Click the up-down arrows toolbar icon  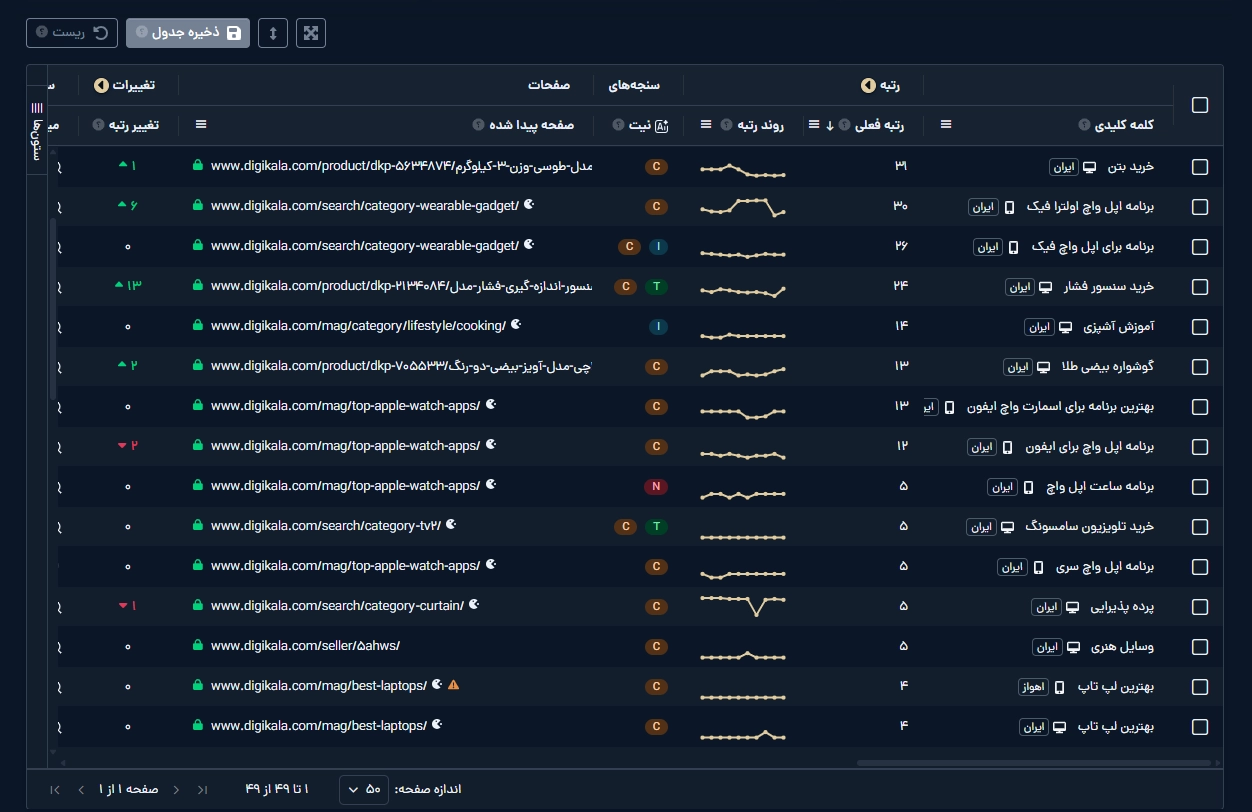click(273, 33)
